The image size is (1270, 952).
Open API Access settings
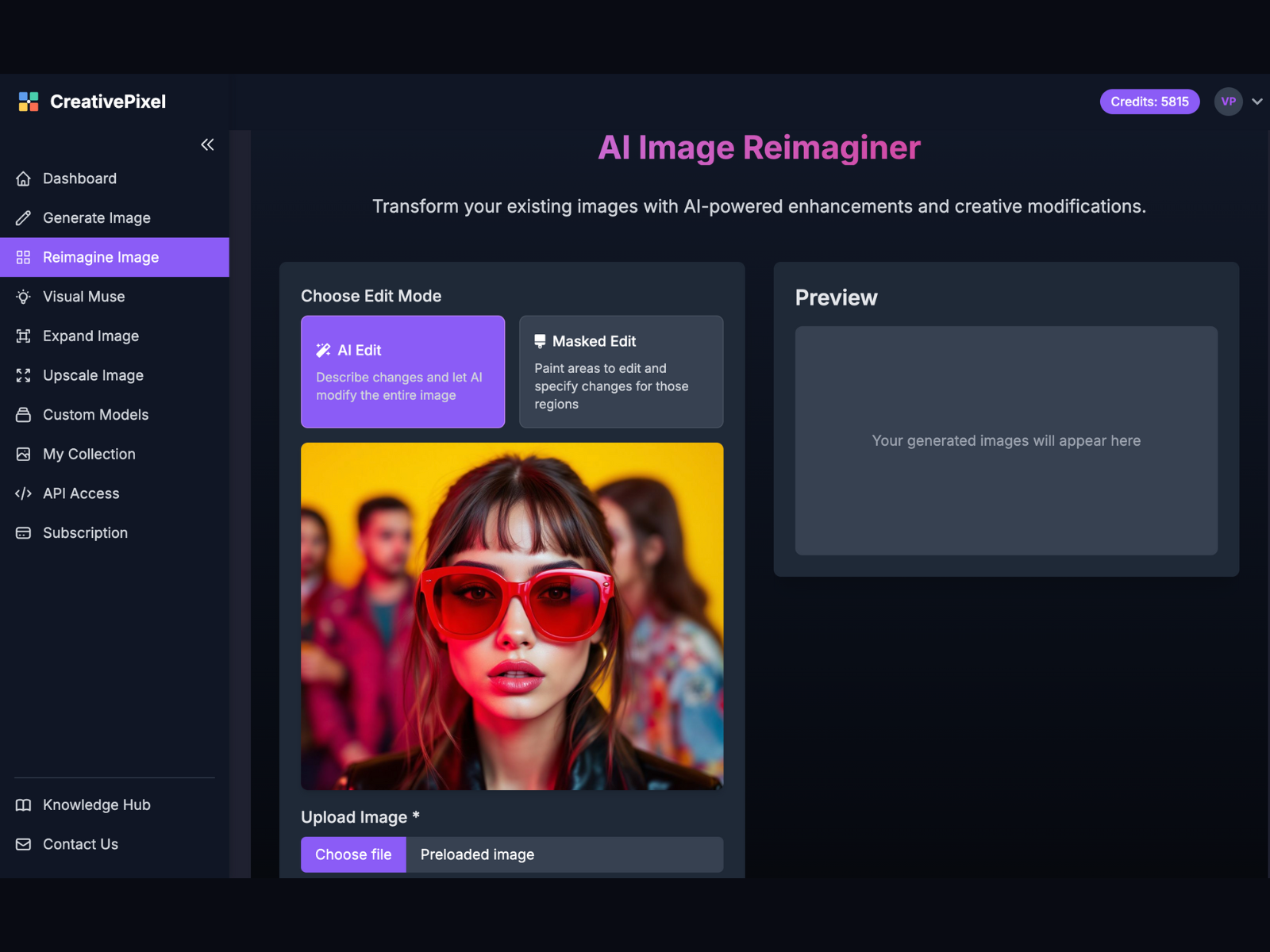coord(114,493)
